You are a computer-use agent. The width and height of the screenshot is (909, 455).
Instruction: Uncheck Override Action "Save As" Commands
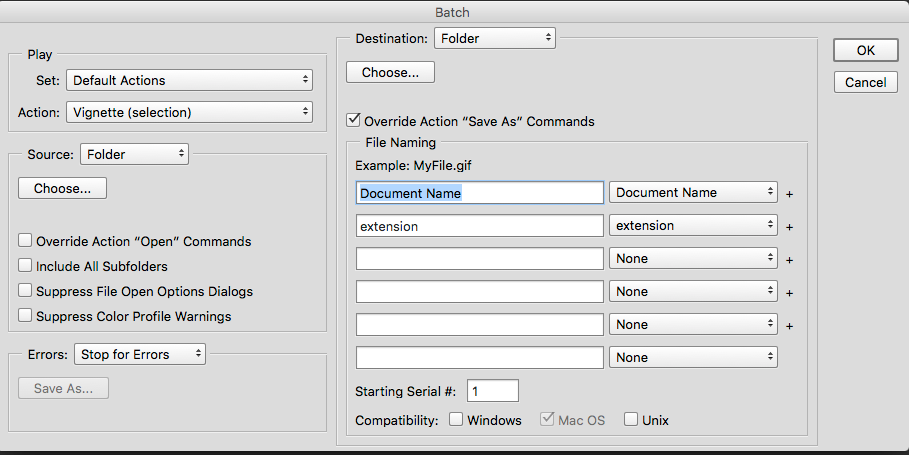tap(353, 121)
